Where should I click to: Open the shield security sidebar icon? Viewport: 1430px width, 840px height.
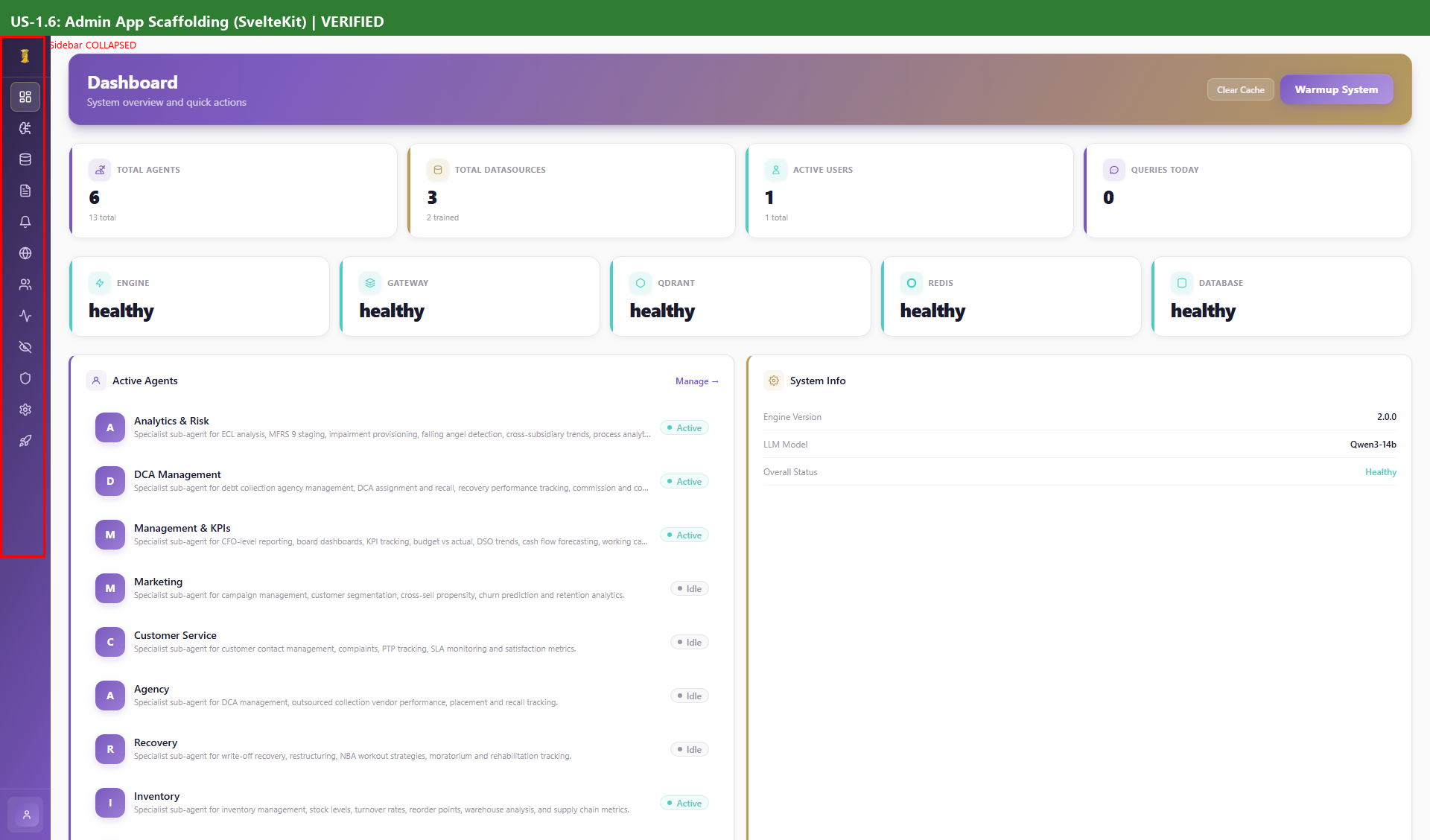[25, 378]
